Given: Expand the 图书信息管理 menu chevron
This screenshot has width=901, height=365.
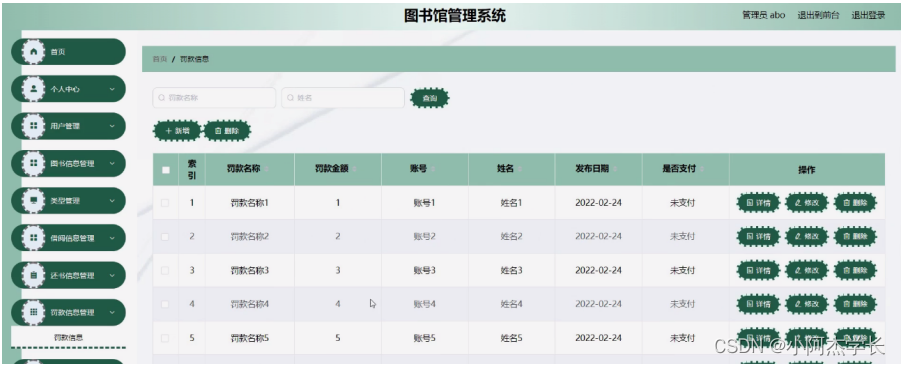Looking at the screenshot, I should pyautogui.click(x=112, y=163).
